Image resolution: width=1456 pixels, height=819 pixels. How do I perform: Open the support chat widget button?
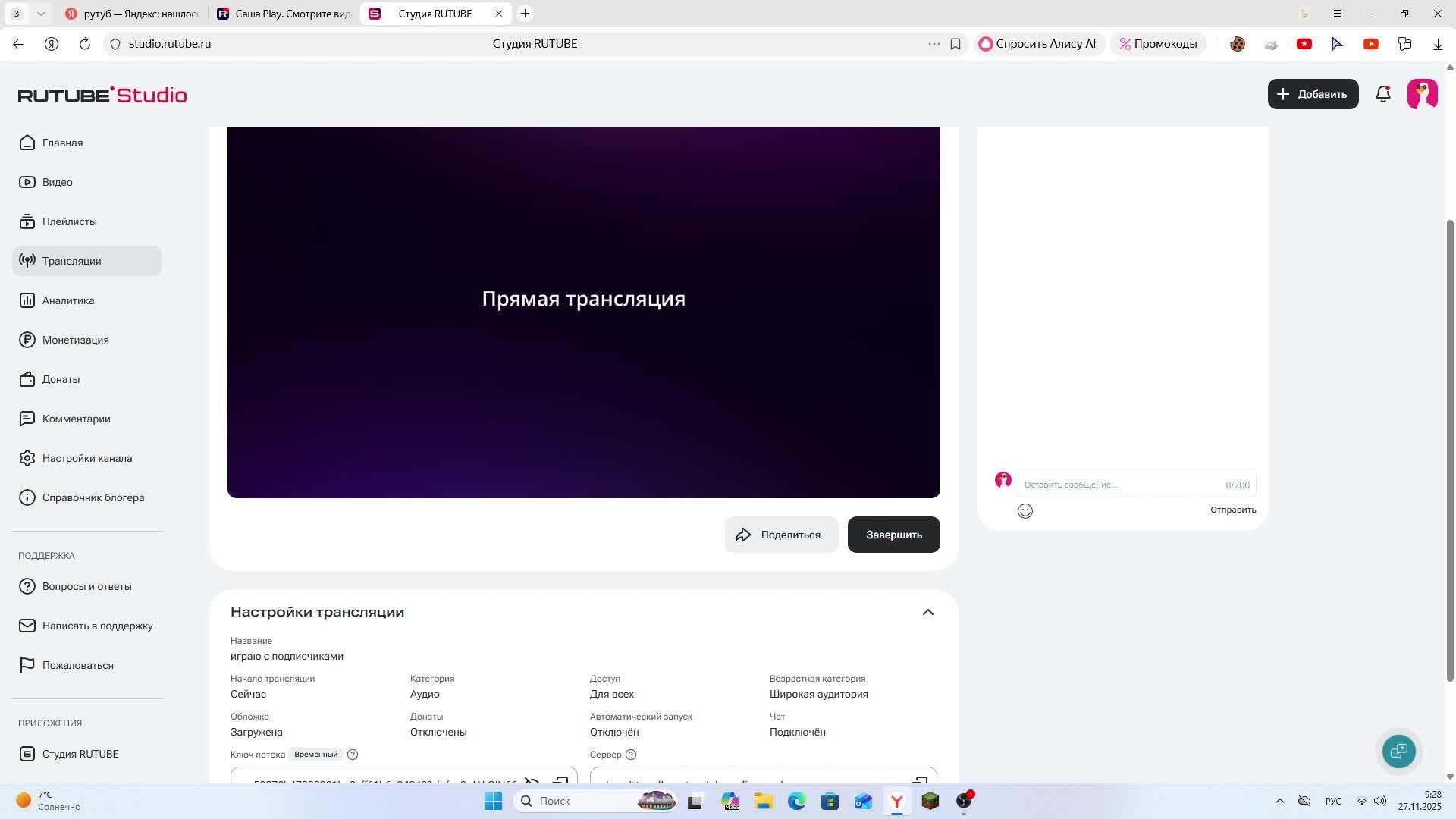1399,752
